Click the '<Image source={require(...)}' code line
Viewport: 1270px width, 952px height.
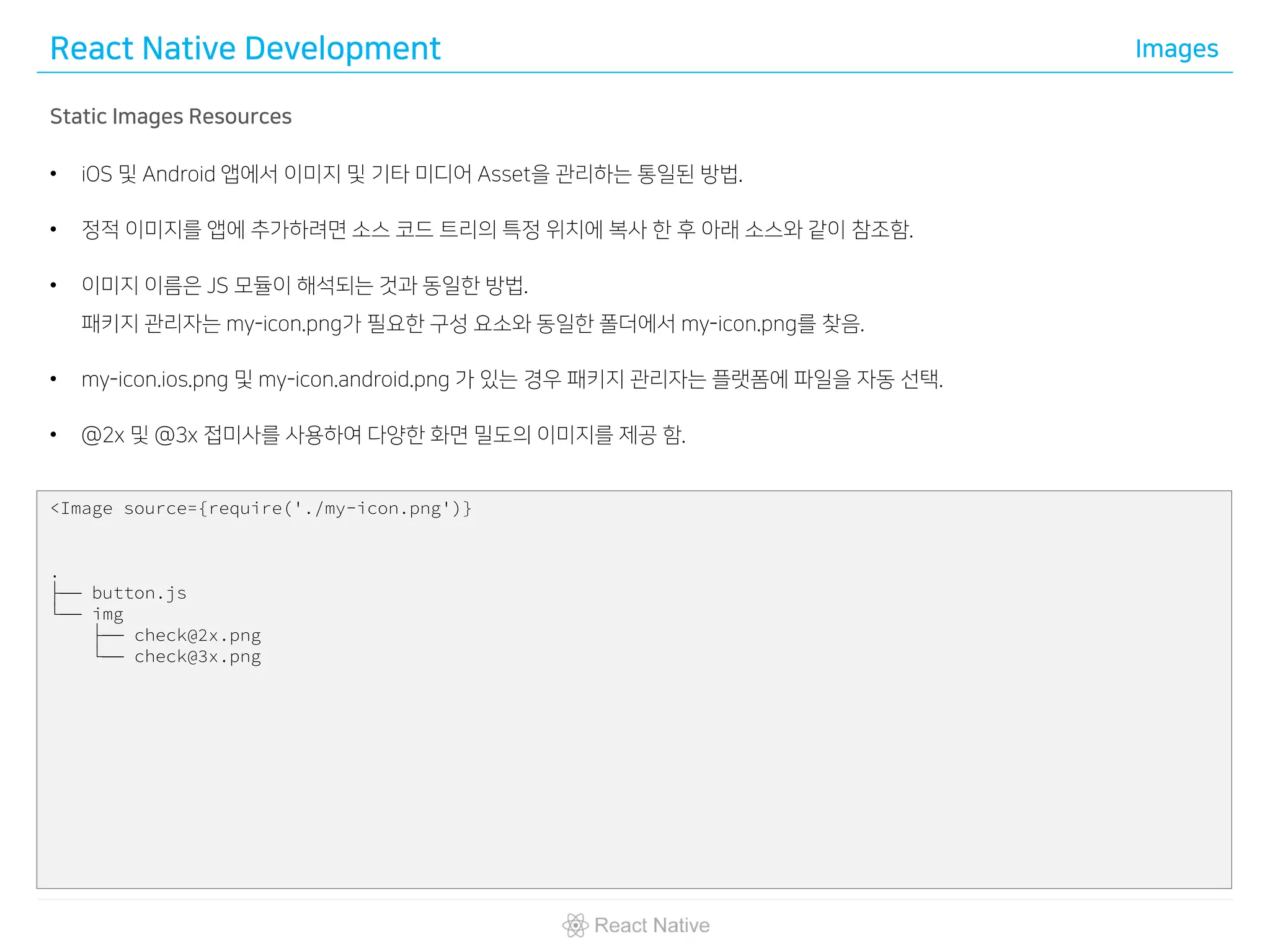(x=261, y=509)
